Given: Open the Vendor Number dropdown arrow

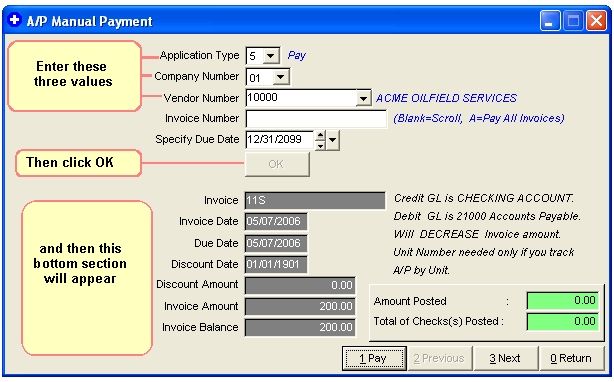Looking at the screenshot, I should point(363,98).
